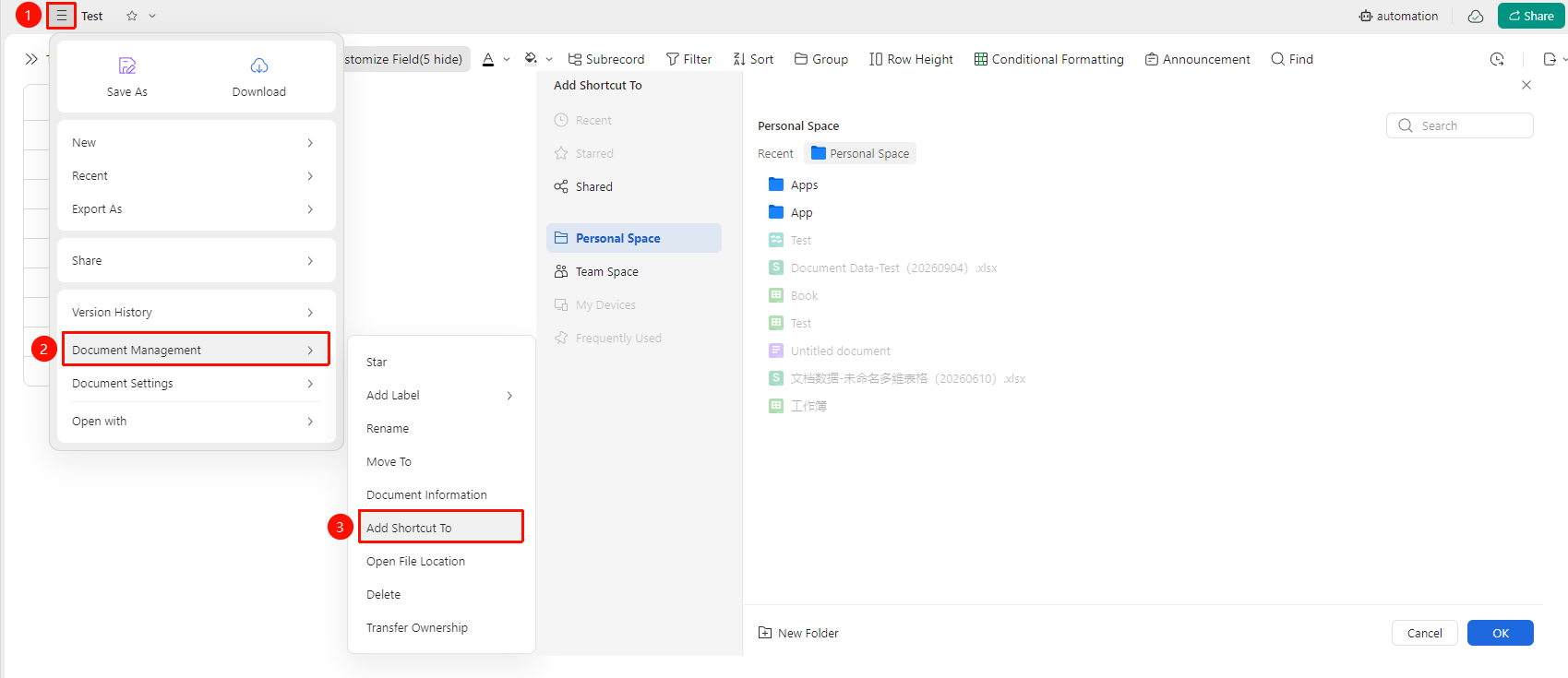Click the Find search tool
This screenshot has height=678, width=1568.
click(1292, 59)
